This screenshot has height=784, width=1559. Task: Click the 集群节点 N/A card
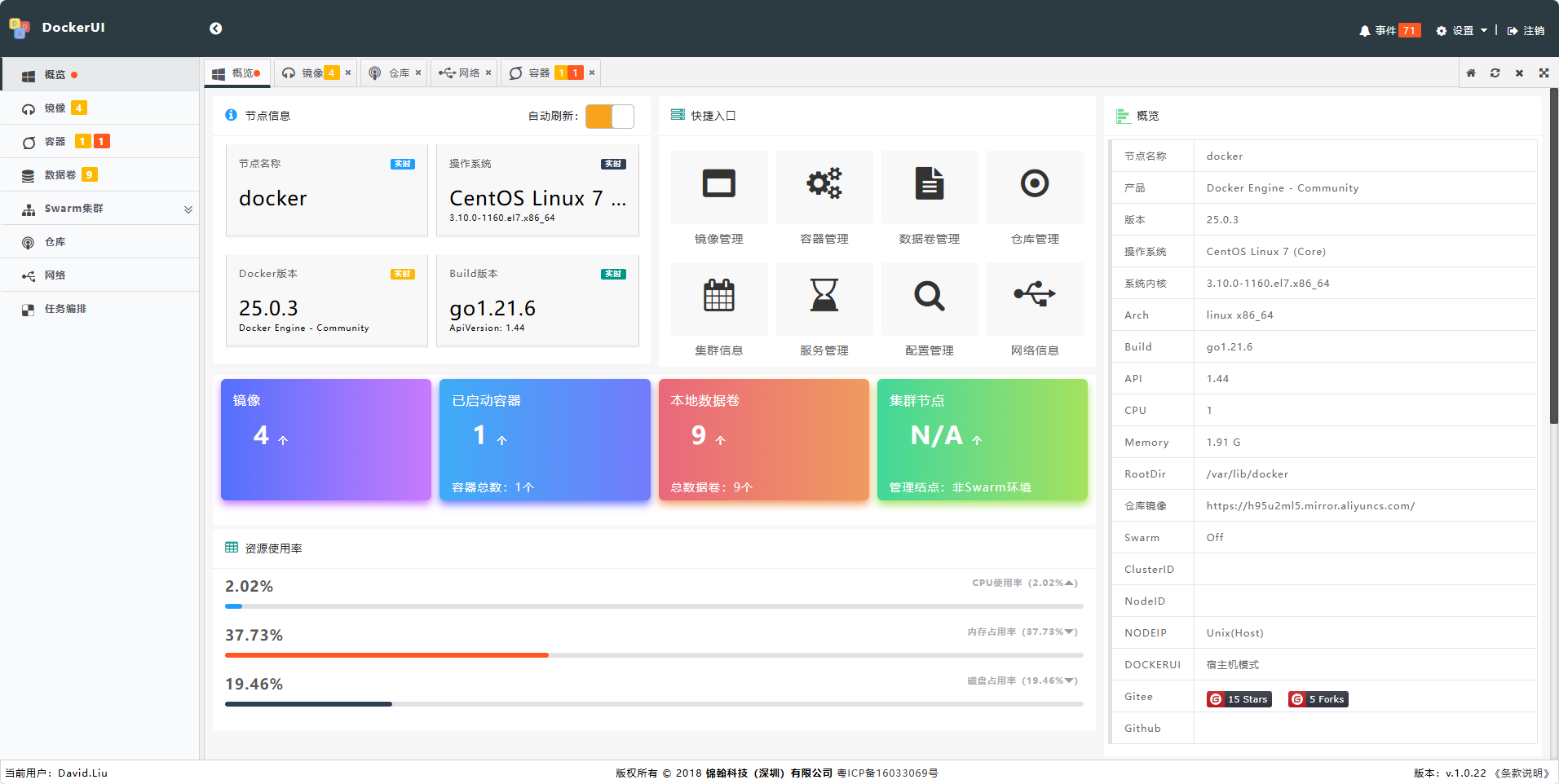(983, 439)
